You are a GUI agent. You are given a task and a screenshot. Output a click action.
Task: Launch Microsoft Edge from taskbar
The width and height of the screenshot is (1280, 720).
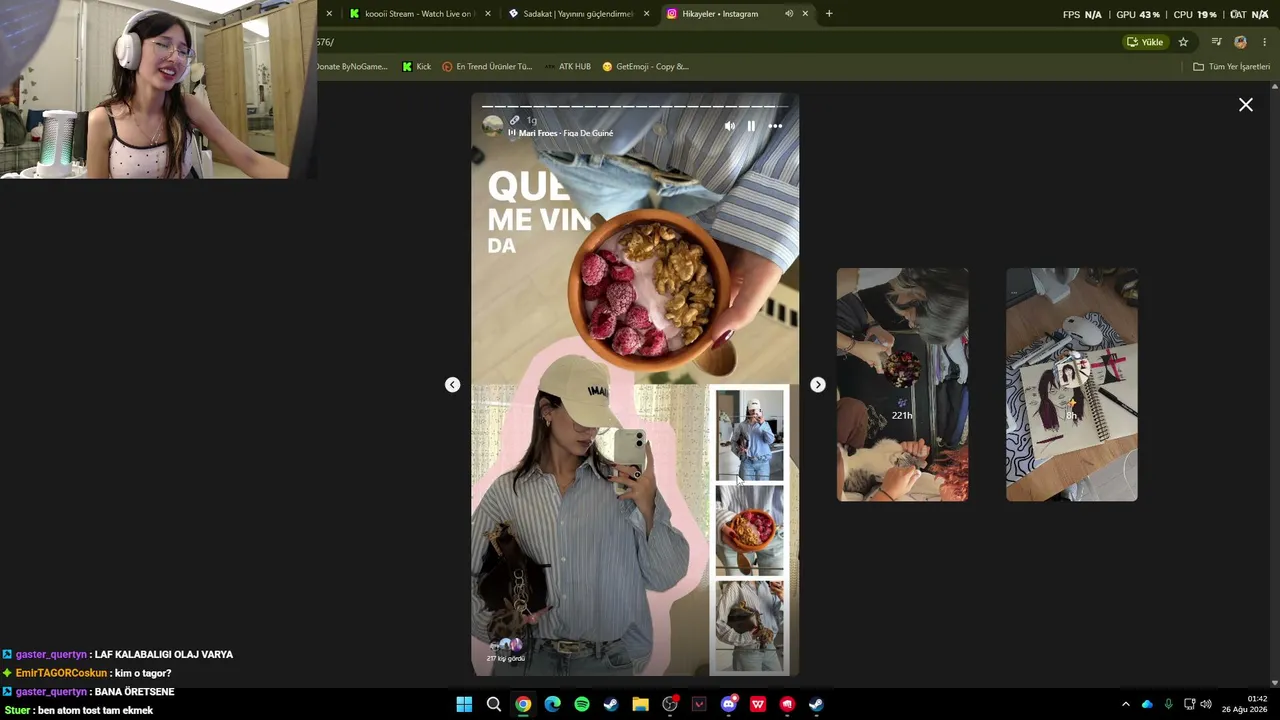(552, 704)
